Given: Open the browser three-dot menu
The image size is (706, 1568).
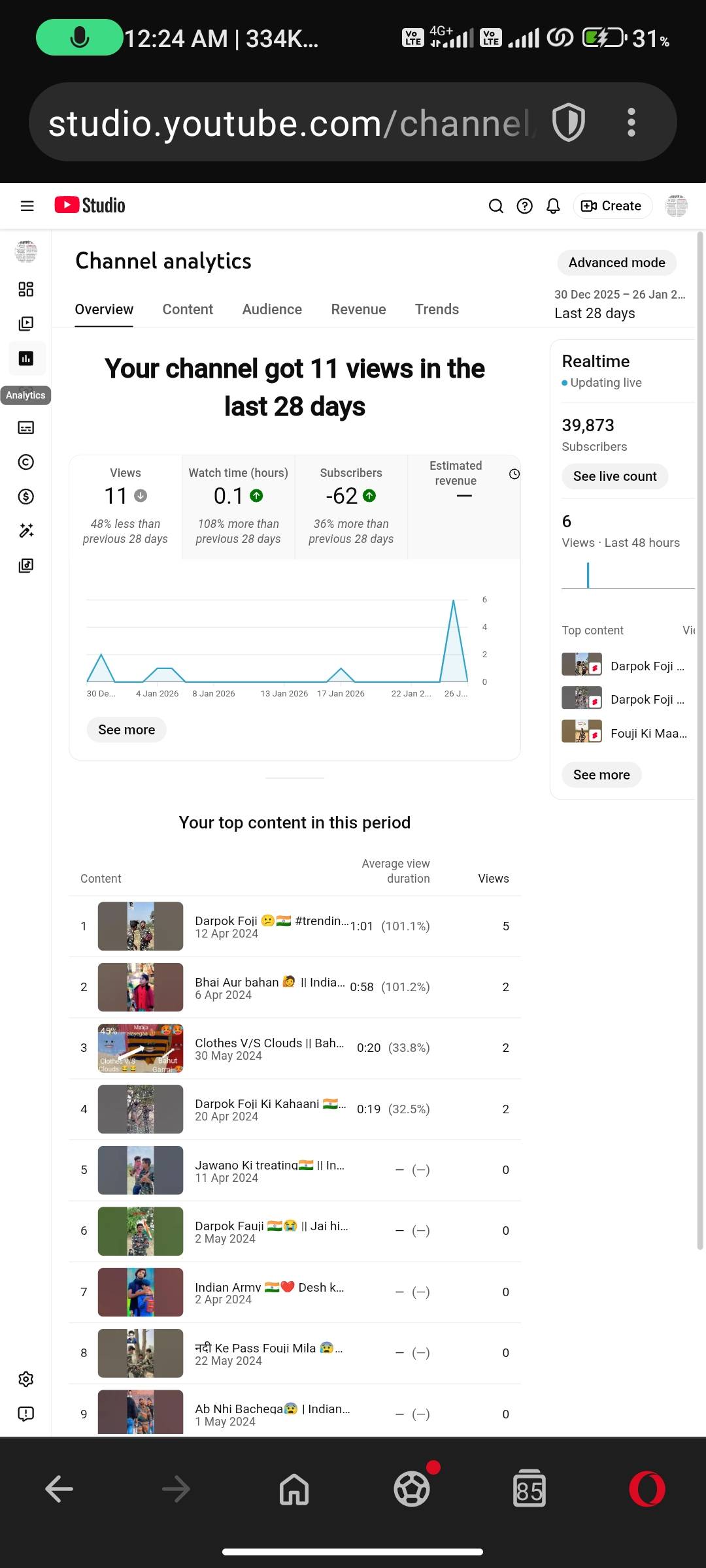Looking at the screenshot, I should coord(631,122).
